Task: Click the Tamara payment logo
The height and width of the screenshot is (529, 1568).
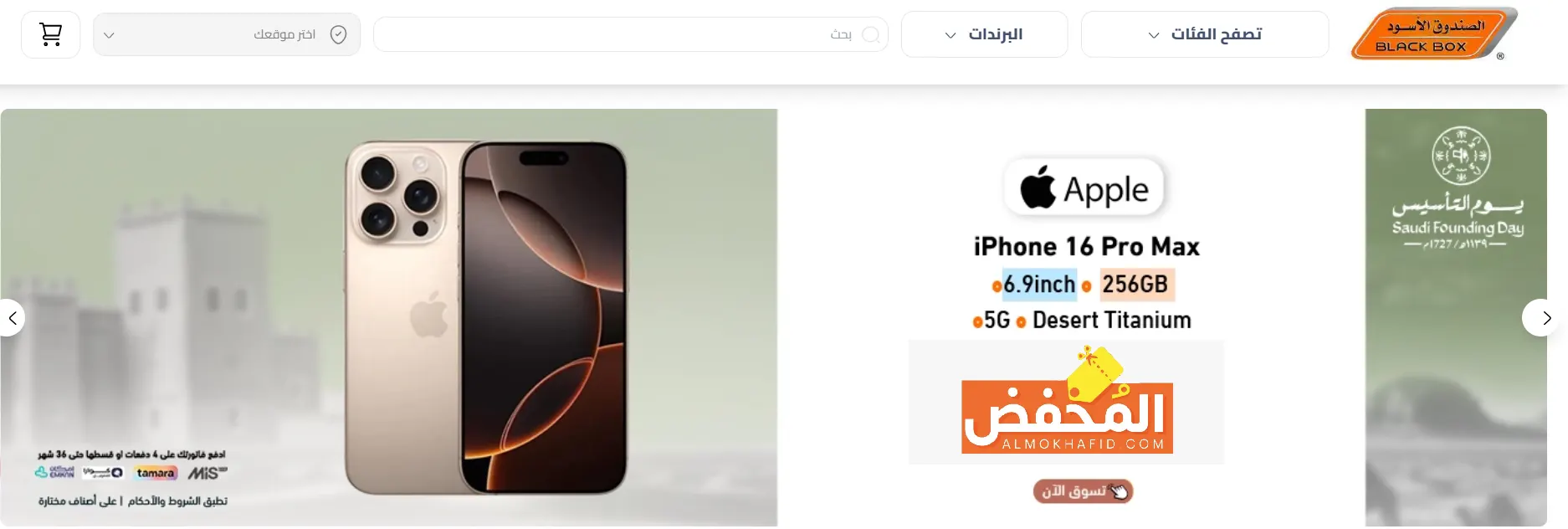Action: 156,473
